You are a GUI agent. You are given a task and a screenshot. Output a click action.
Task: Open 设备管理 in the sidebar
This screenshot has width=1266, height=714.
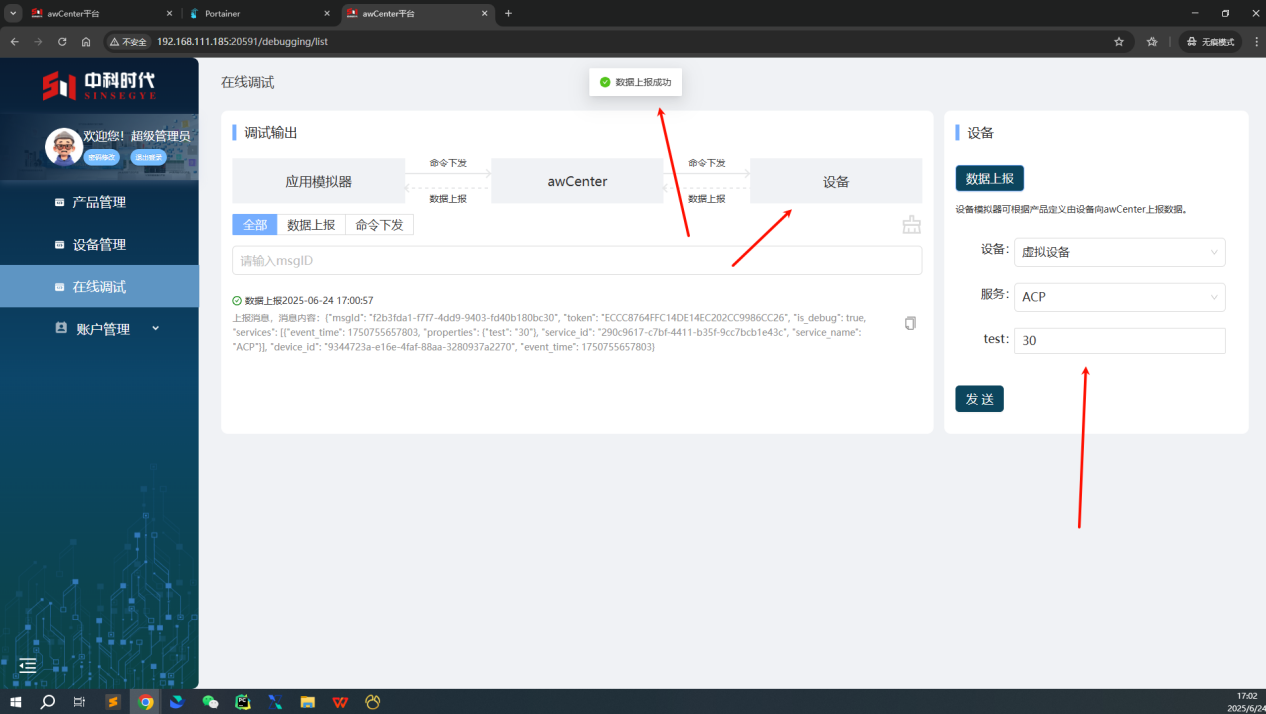point(99,245)
